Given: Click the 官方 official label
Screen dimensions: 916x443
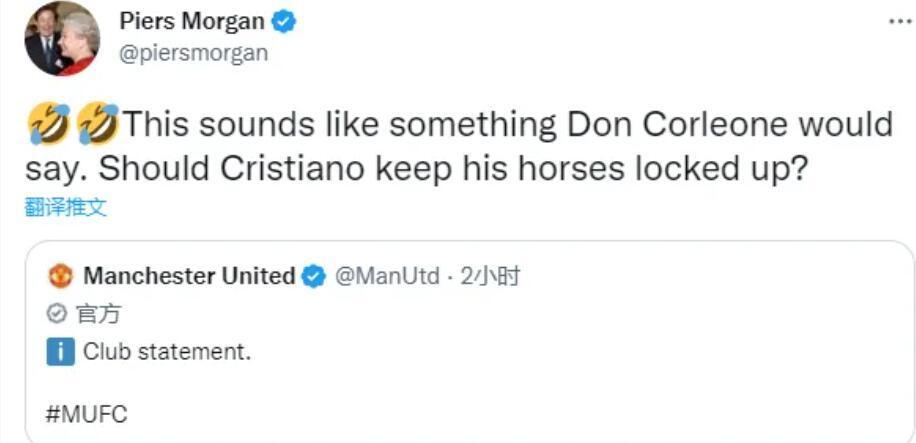Looking at the screenshot, I should point(98,314).
